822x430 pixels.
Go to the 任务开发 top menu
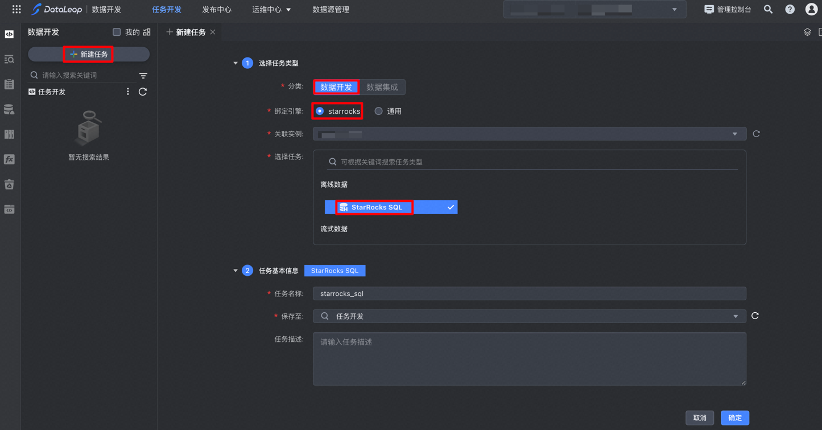point(167,9)
